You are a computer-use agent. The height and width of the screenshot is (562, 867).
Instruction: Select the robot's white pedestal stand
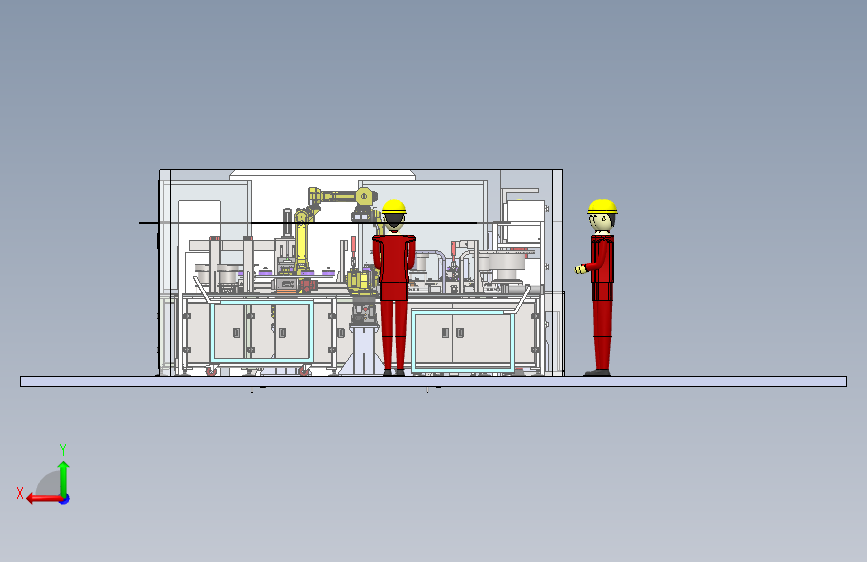click(x=363, y=350)
